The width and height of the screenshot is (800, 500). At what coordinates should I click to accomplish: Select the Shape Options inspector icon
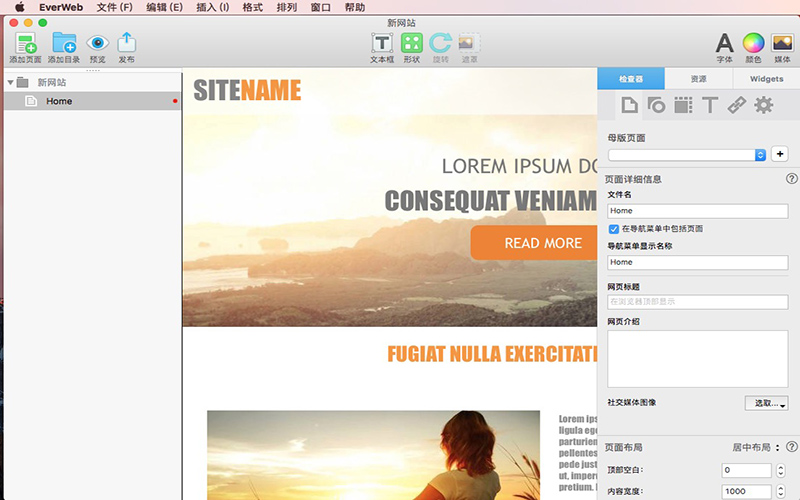[656, 106]
